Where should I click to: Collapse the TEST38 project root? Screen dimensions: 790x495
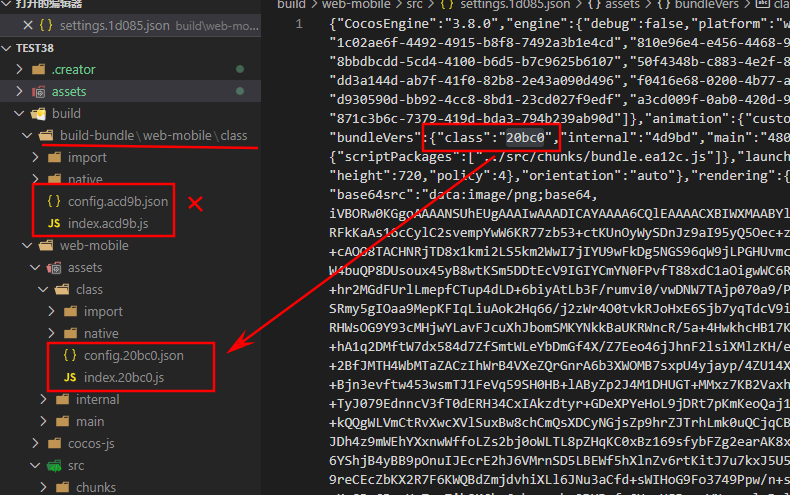tap(7, 48)
